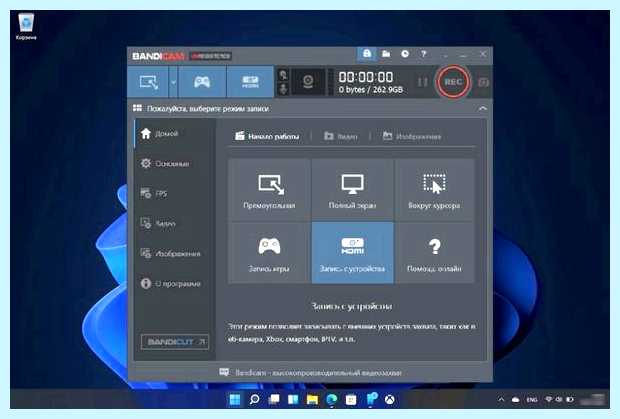Open the Windows Start menu
This screenshot has height=419, width=620.
235,400
